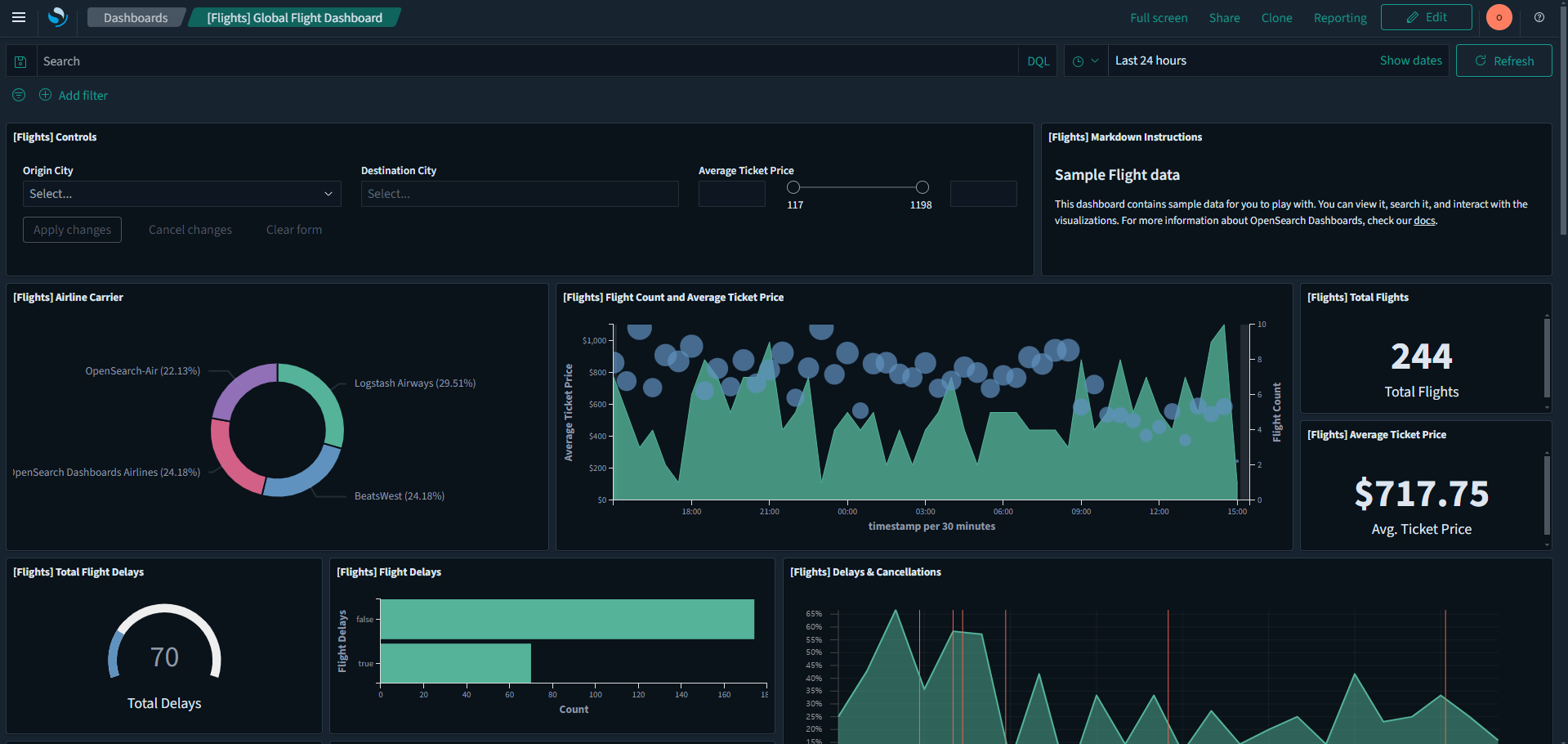Click the '[Flights] Controls' panel title

point(55,137)
